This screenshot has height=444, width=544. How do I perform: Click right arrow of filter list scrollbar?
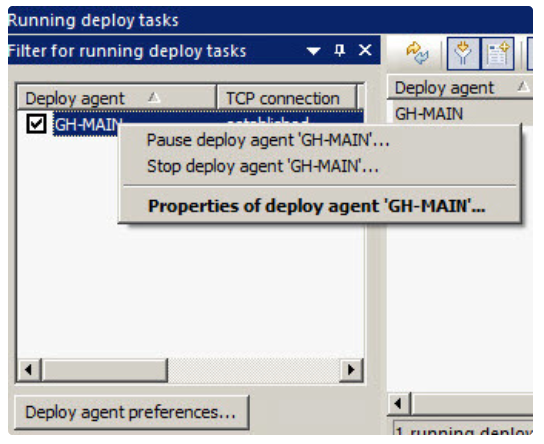[x=351, y=370]
